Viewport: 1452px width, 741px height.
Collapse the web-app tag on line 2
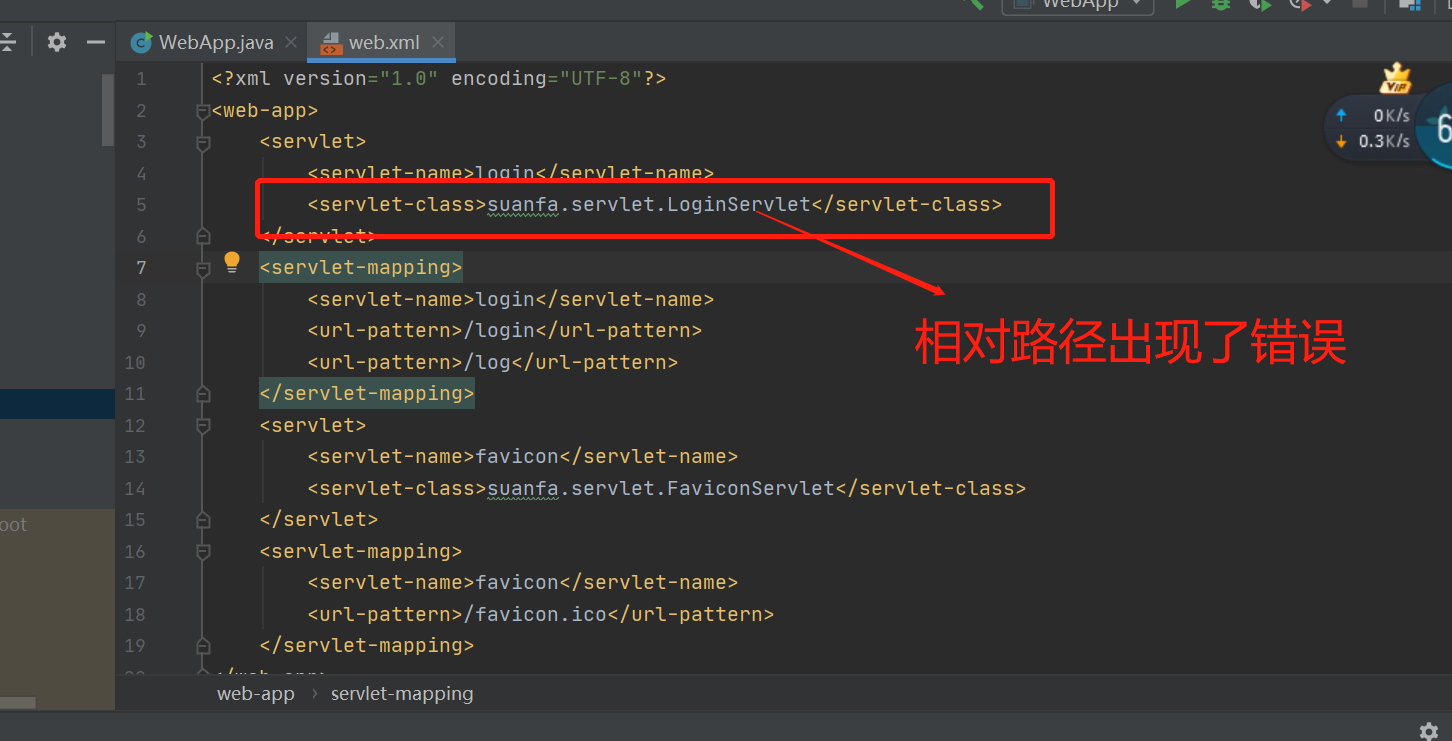pos(204,111)
